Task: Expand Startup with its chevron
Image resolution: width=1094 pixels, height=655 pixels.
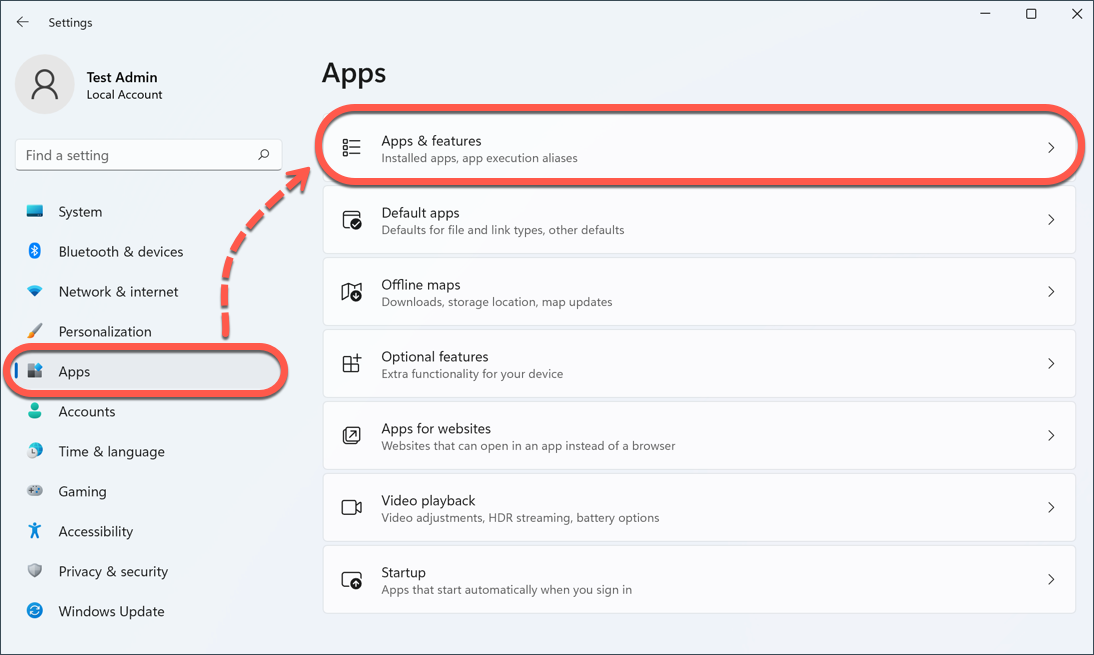Action: 1051,579
